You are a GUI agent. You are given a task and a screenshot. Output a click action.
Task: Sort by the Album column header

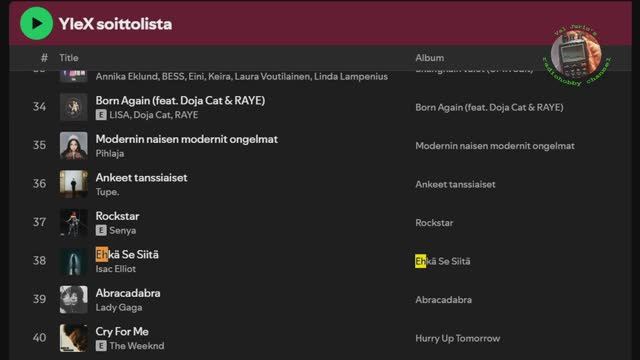coord(429,58)
